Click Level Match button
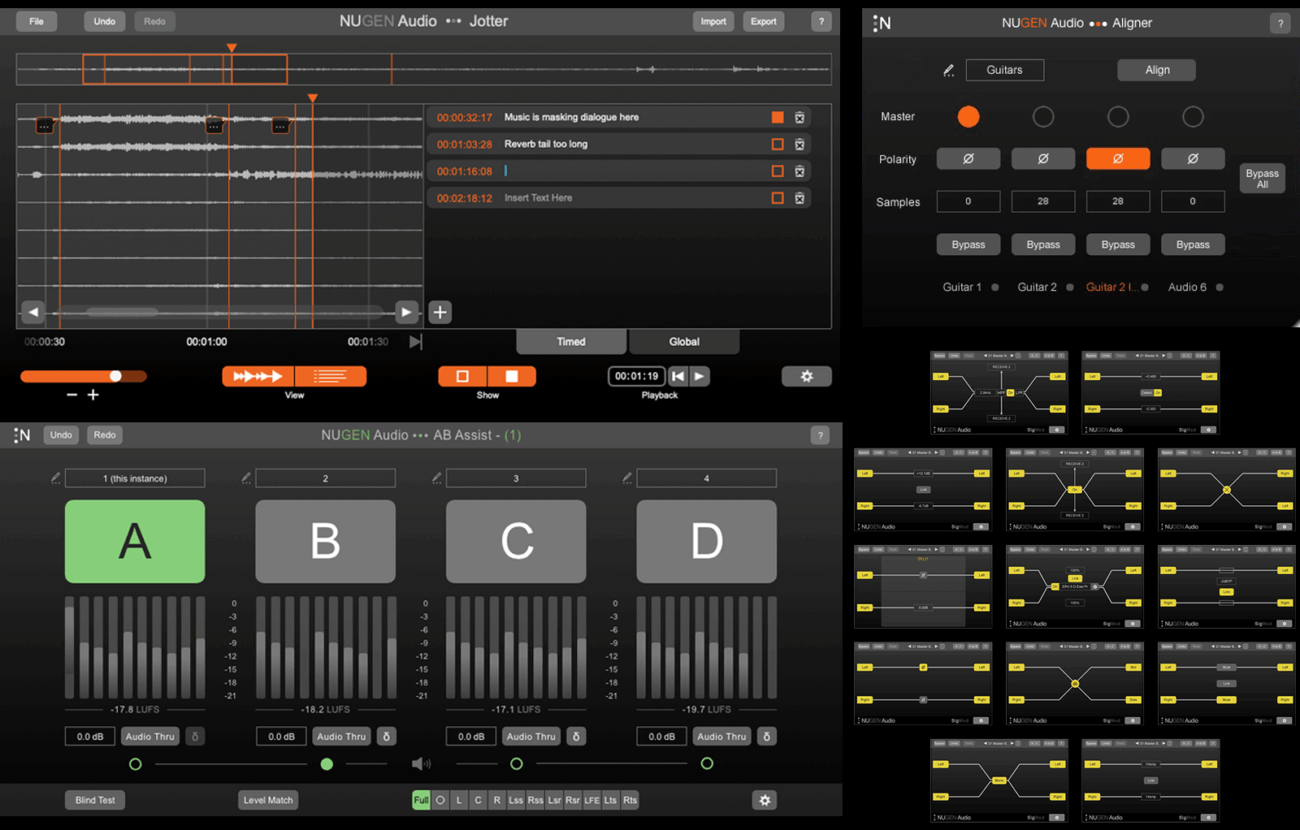The width and height of the screenshot is (1300, 830). point(268,800)
